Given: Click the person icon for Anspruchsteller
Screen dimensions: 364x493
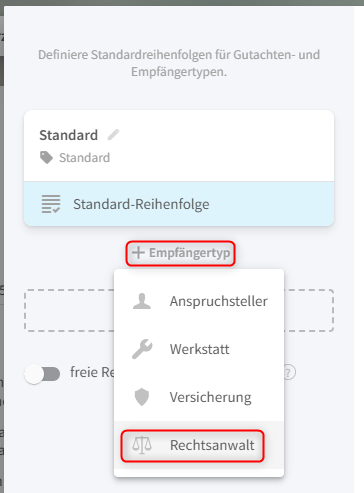Looking at the screenshot, I should point(142,301).
